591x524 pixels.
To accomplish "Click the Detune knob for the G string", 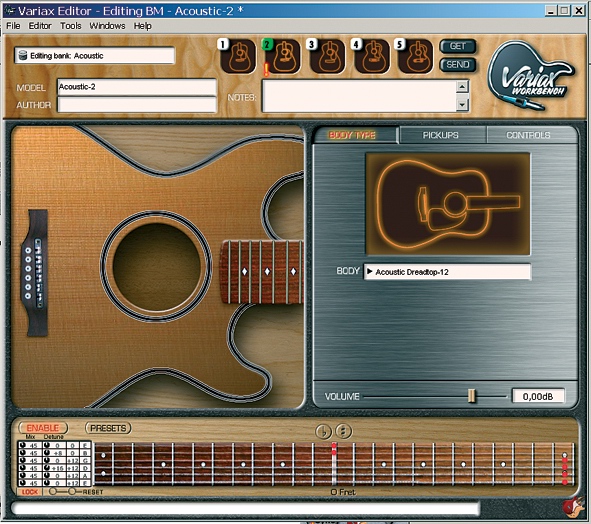I will 46,460.
